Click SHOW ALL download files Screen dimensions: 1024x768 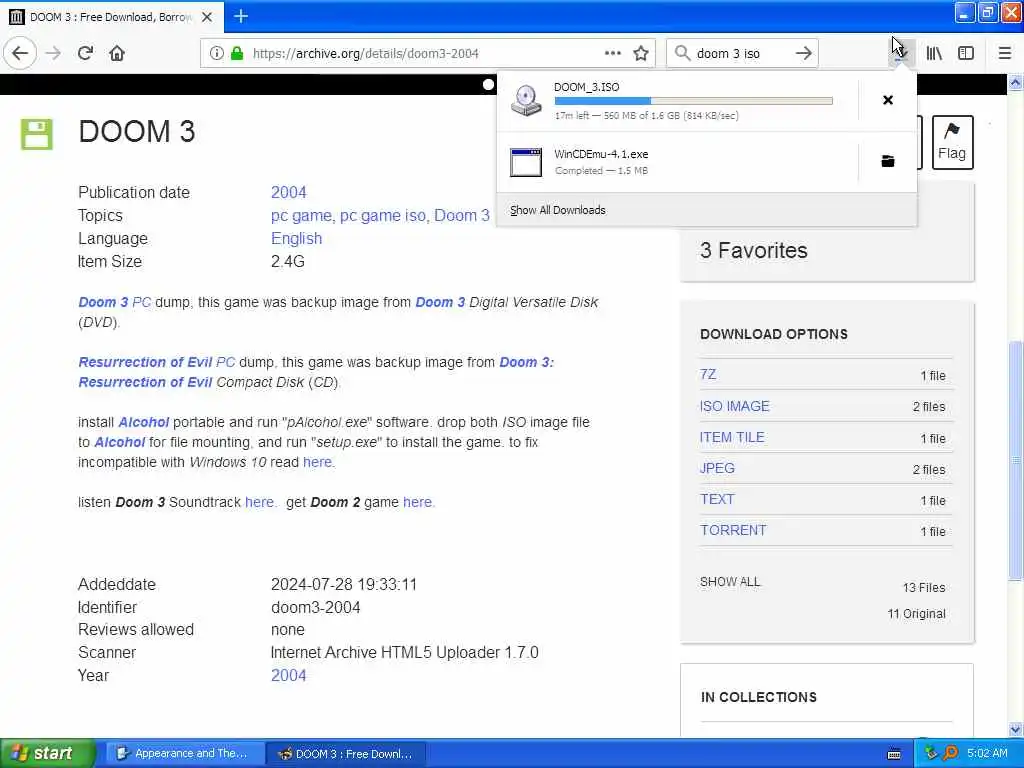tap(729, 581)
